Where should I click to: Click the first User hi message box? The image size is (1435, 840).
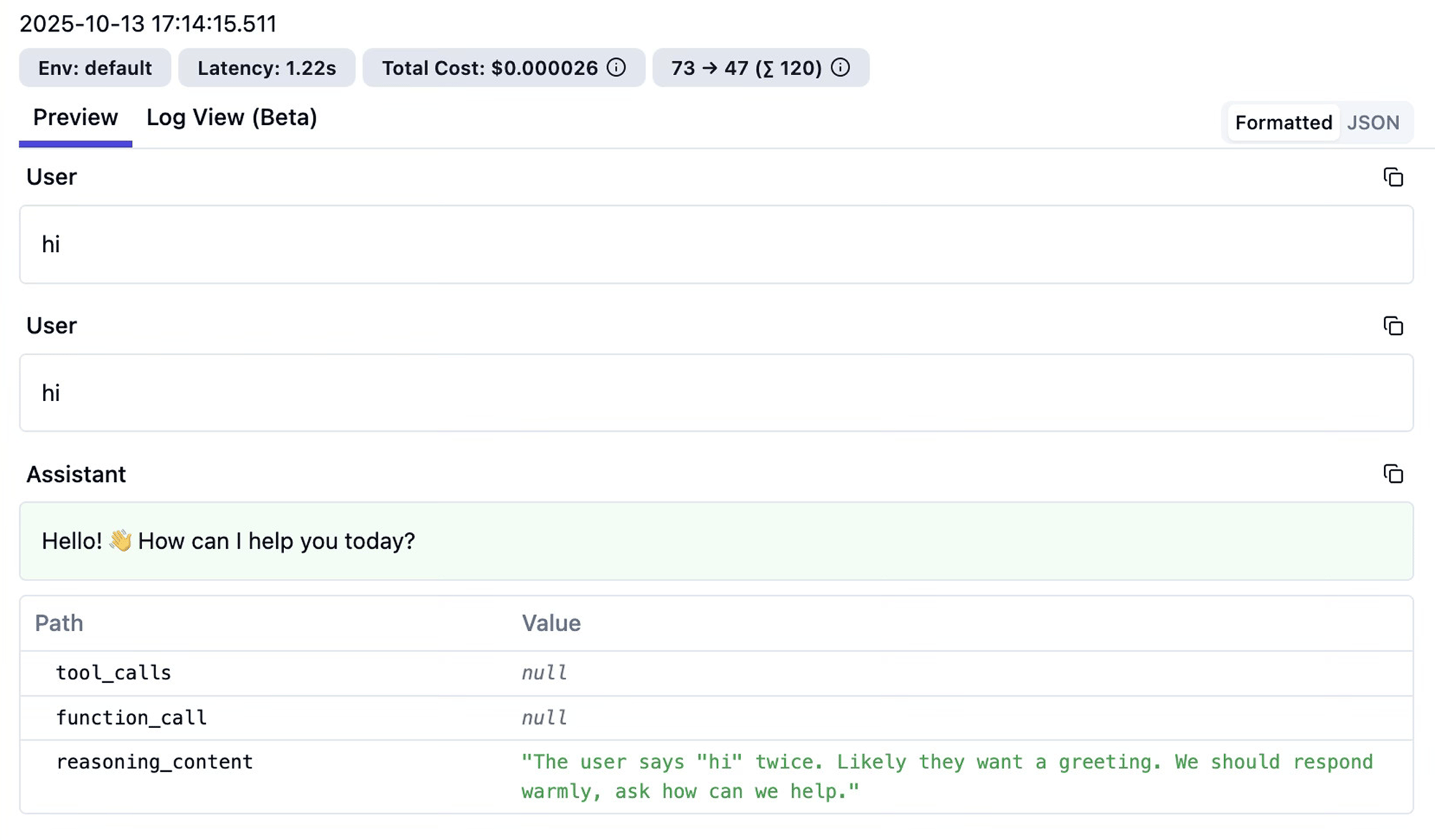[715, 245]
